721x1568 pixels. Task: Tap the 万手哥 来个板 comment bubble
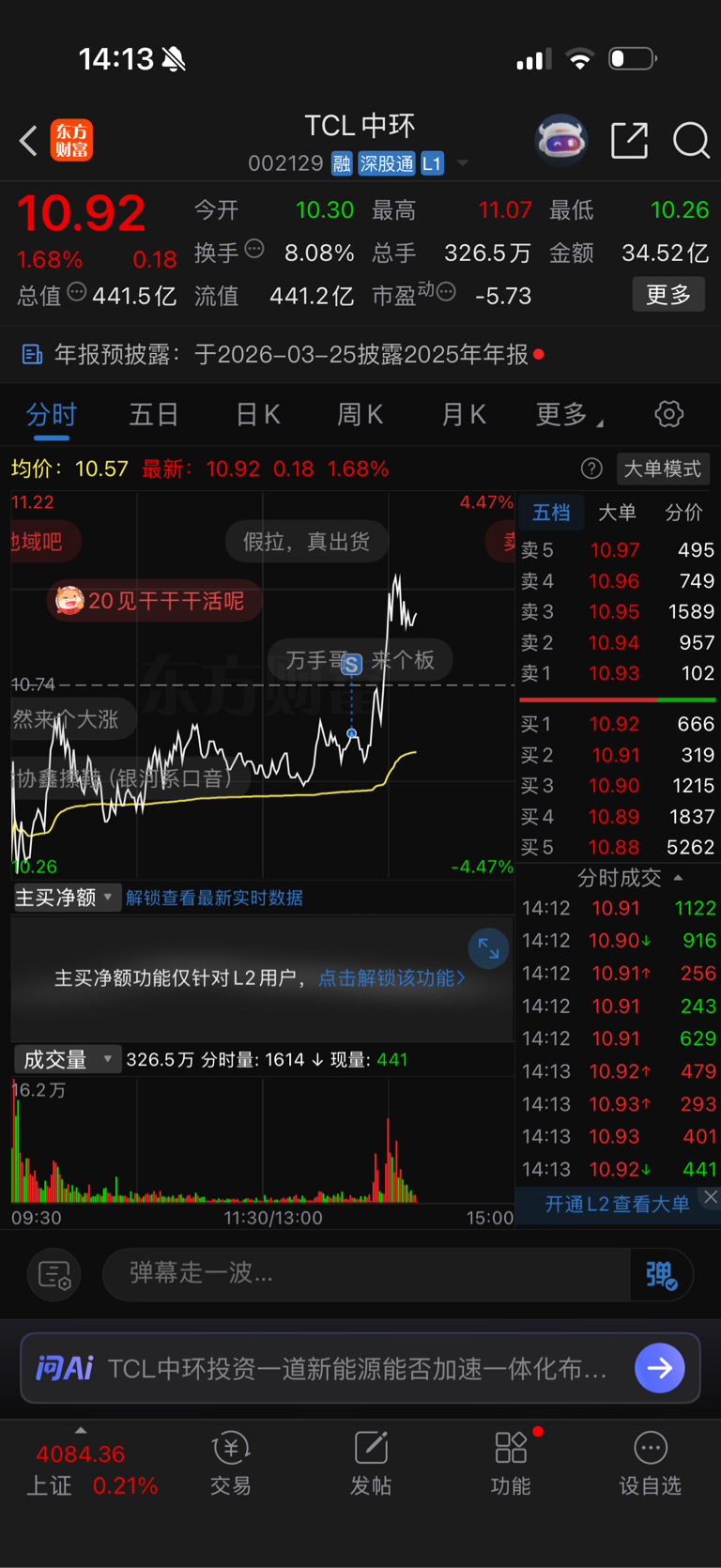[360, 660]
